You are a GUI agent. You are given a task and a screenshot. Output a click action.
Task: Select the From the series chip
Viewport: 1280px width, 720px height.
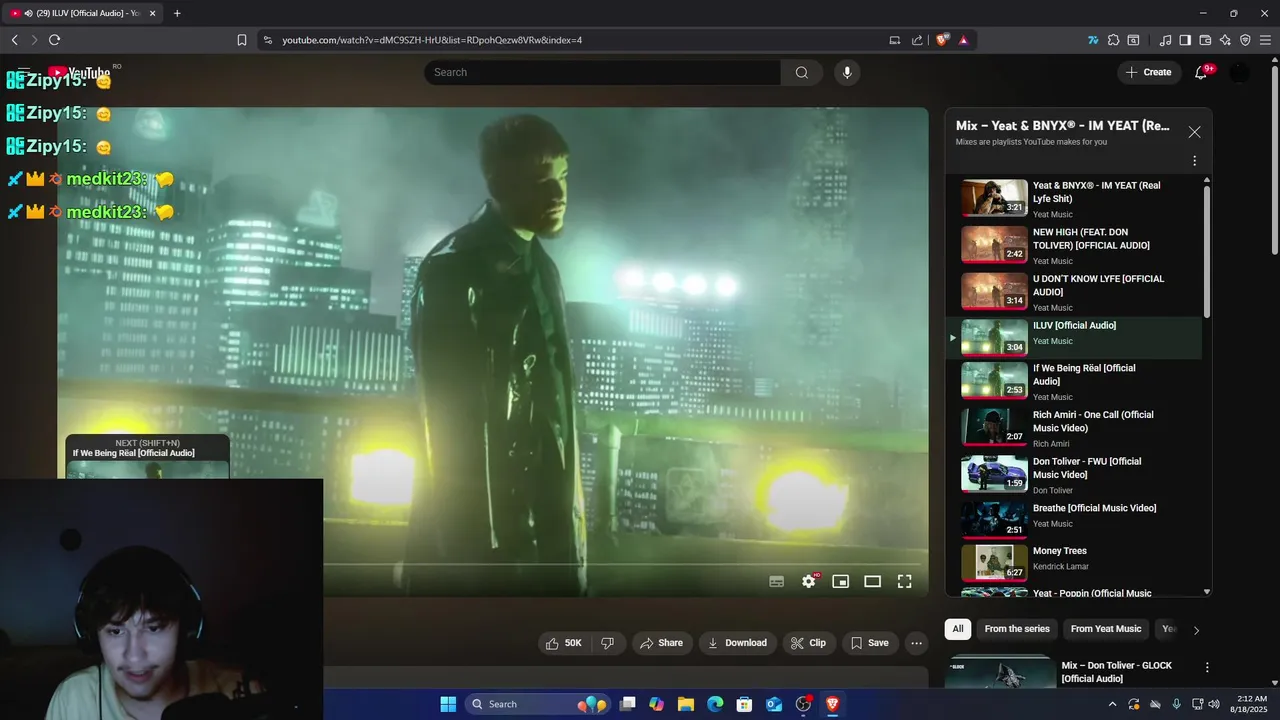pos(1017,629)
